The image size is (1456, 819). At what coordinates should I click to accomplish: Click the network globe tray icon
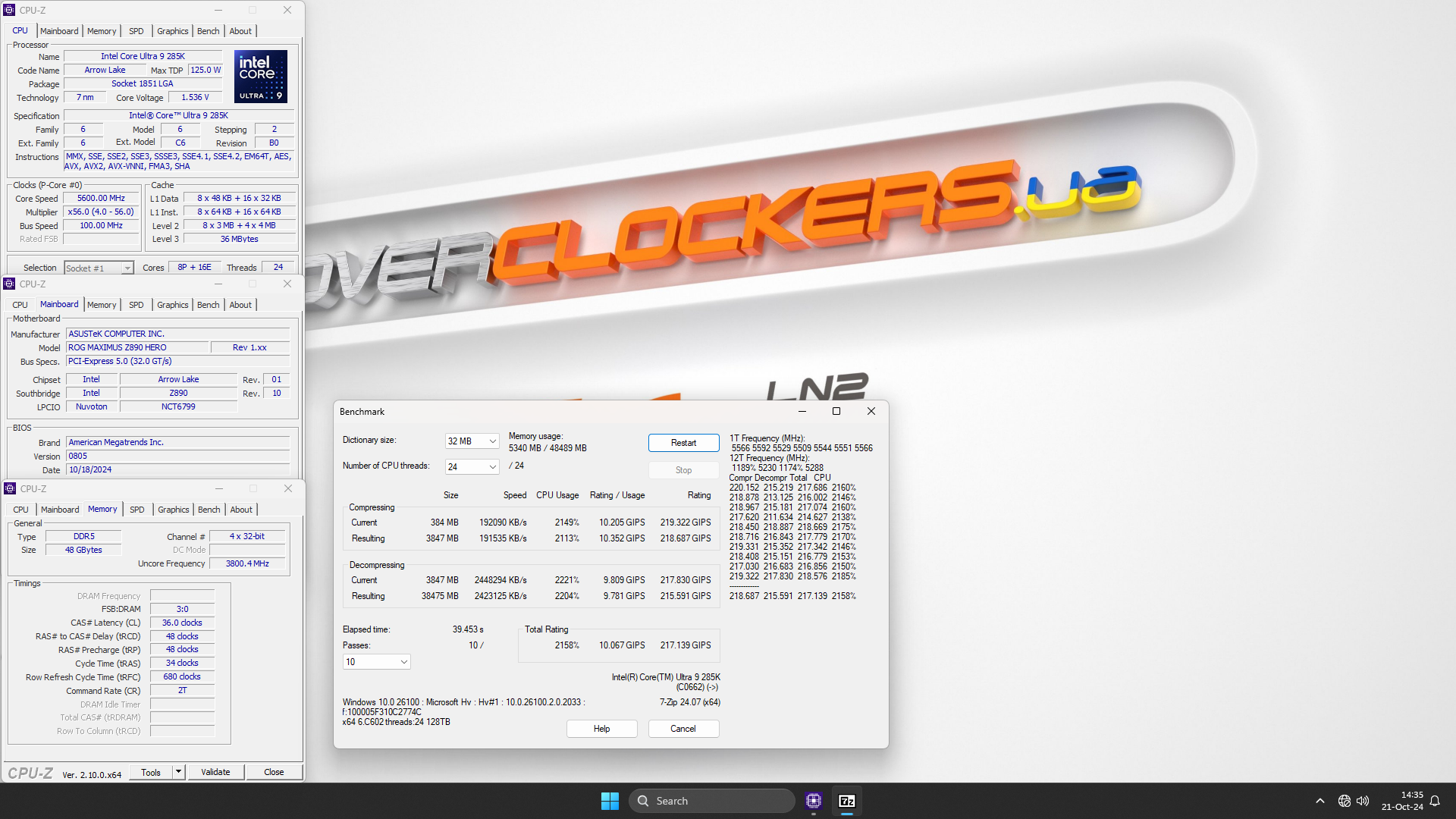pyautogui.click(x=1345, y=801)
